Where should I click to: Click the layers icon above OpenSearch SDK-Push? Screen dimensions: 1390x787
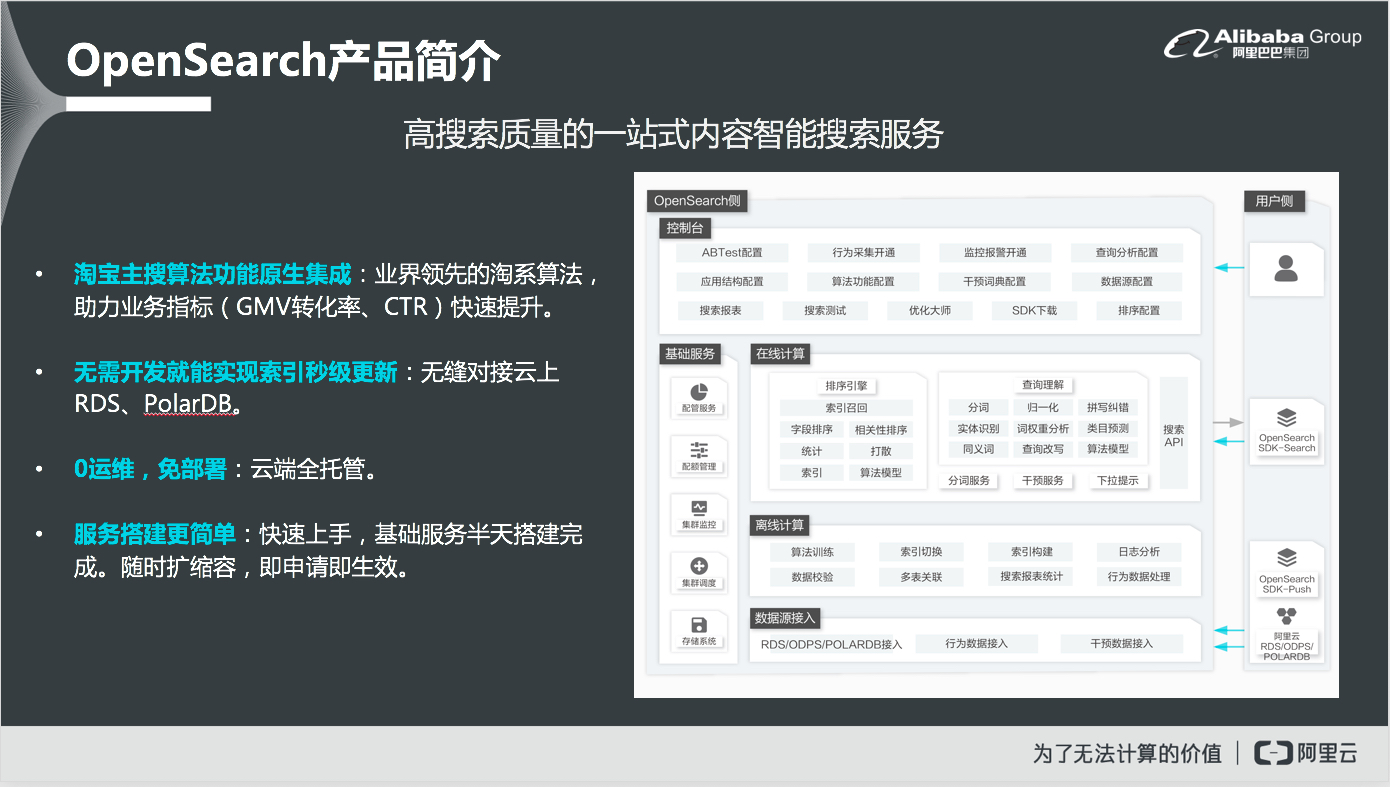click(1286, 558)
